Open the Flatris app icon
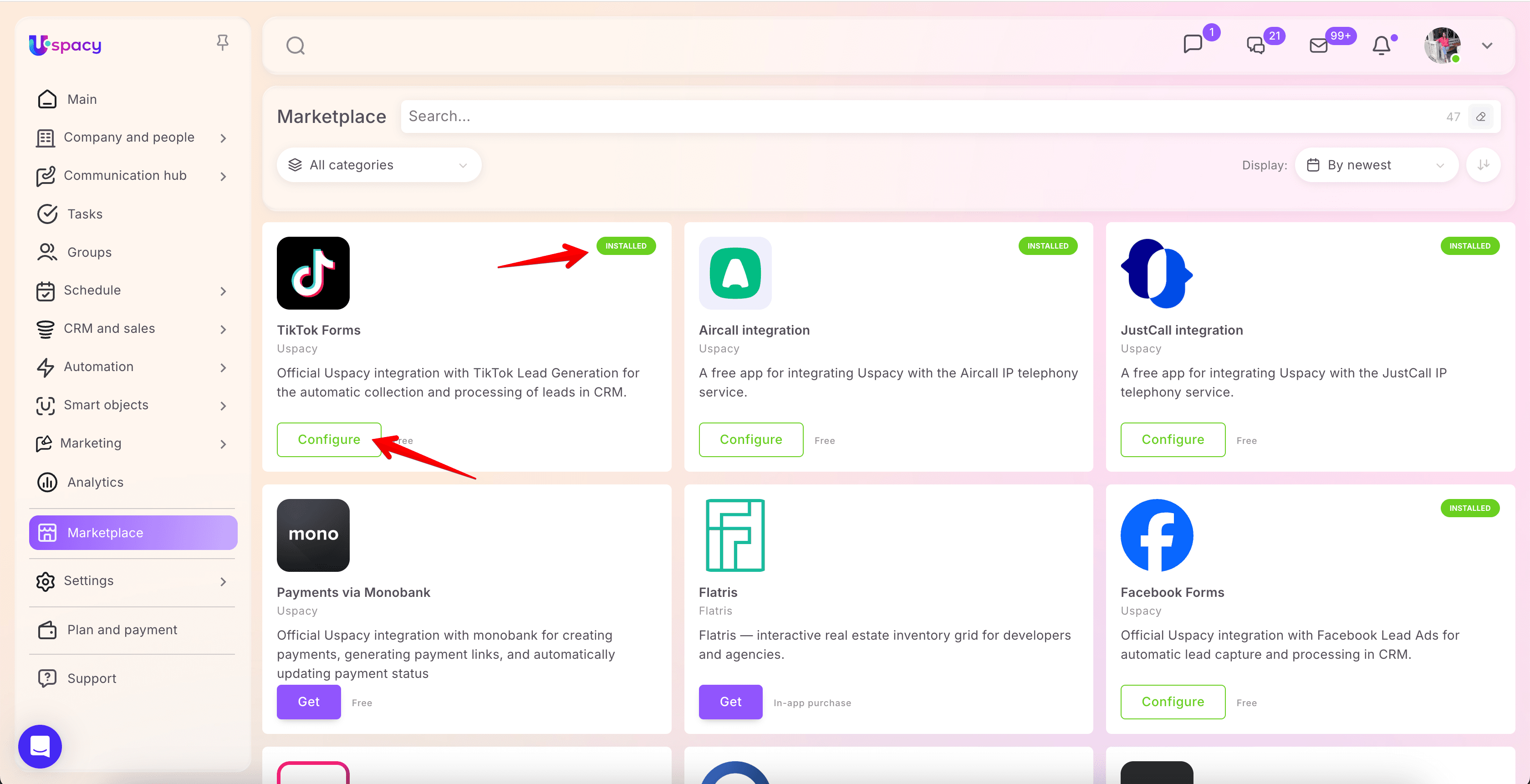This screenshot has height=784, width=1530. [x=735, y=535]
